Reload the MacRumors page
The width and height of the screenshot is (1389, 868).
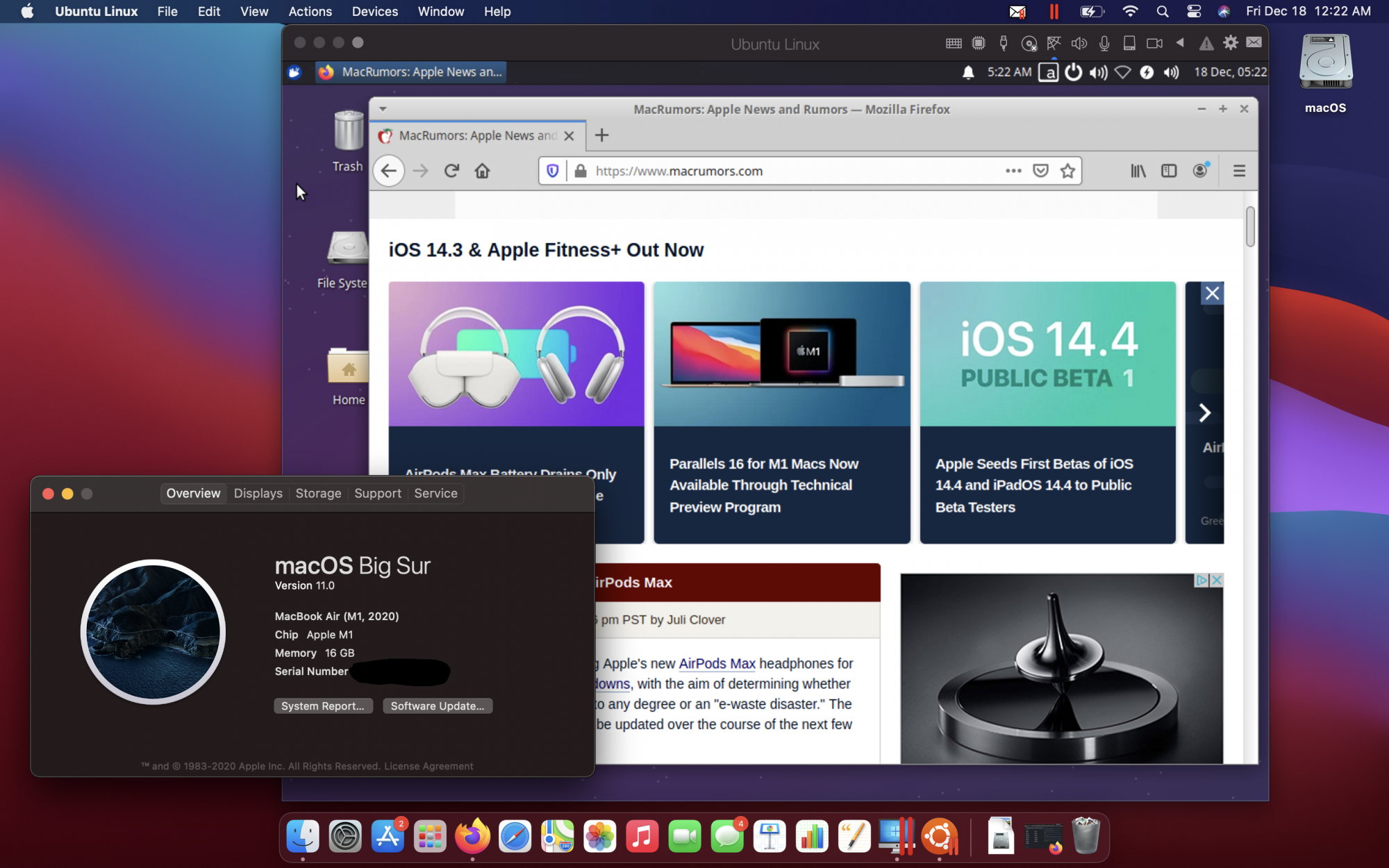451,171
